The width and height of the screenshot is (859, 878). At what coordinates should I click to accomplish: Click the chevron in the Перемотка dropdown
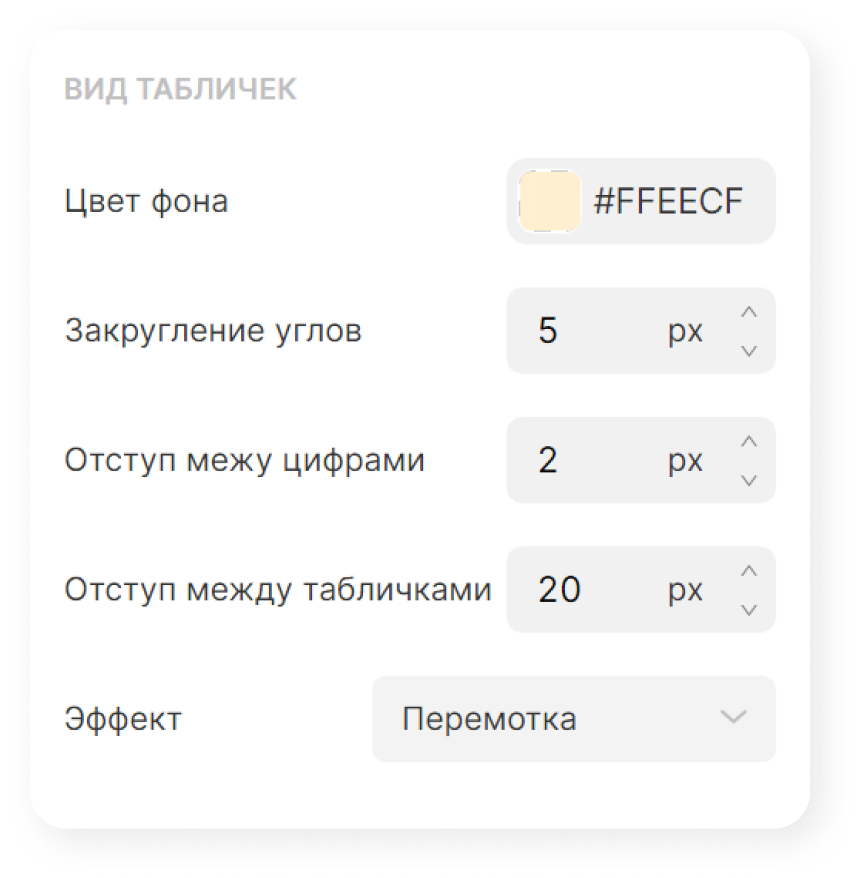tap(734, 718)
